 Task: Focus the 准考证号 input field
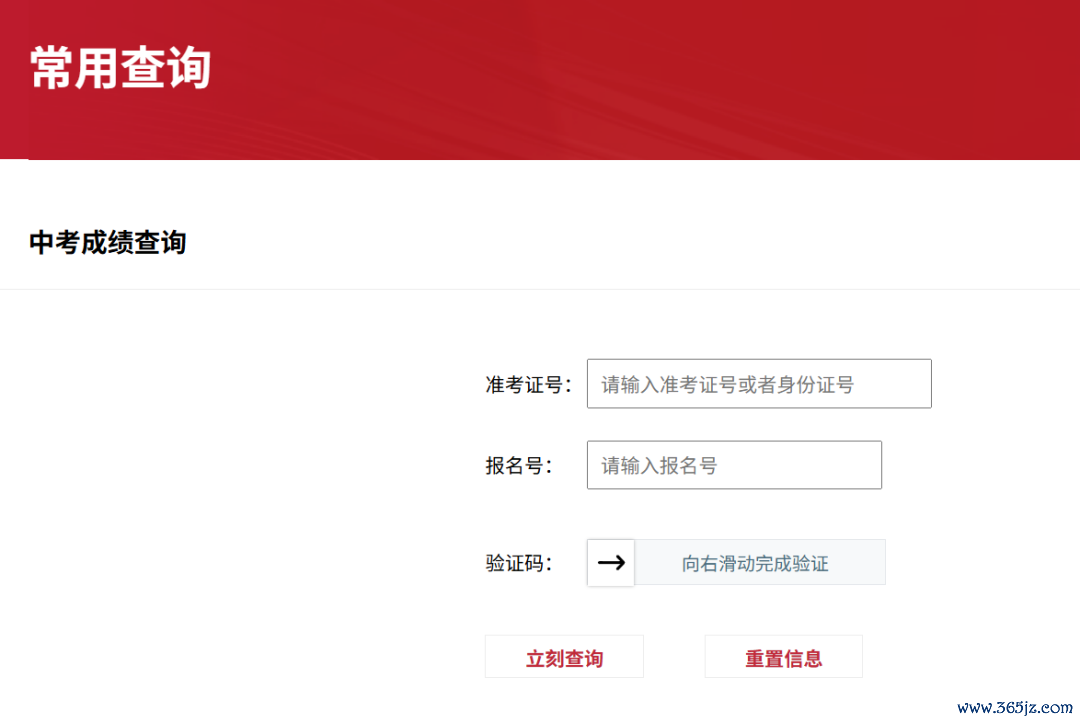[x=759, y=384]
